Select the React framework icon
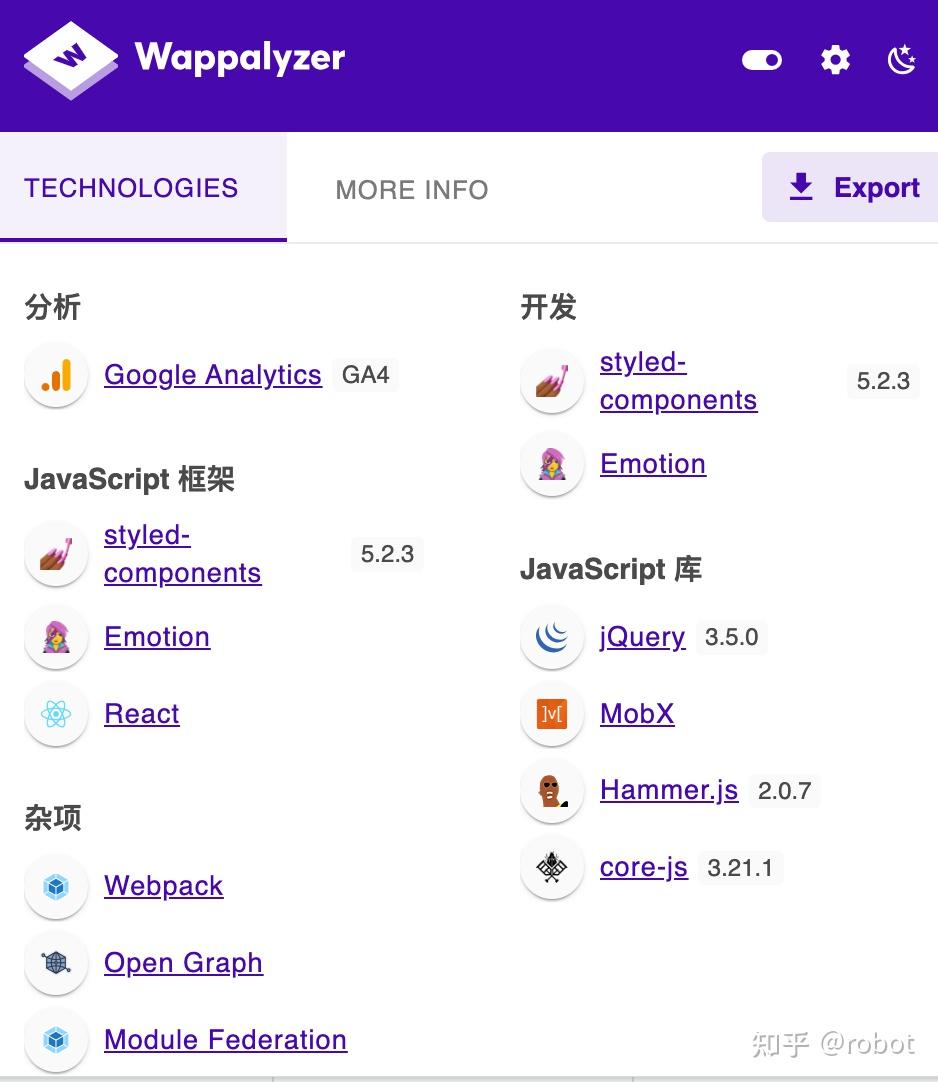The height and width of the screenshot is (1082, 938). coord(56,714)
